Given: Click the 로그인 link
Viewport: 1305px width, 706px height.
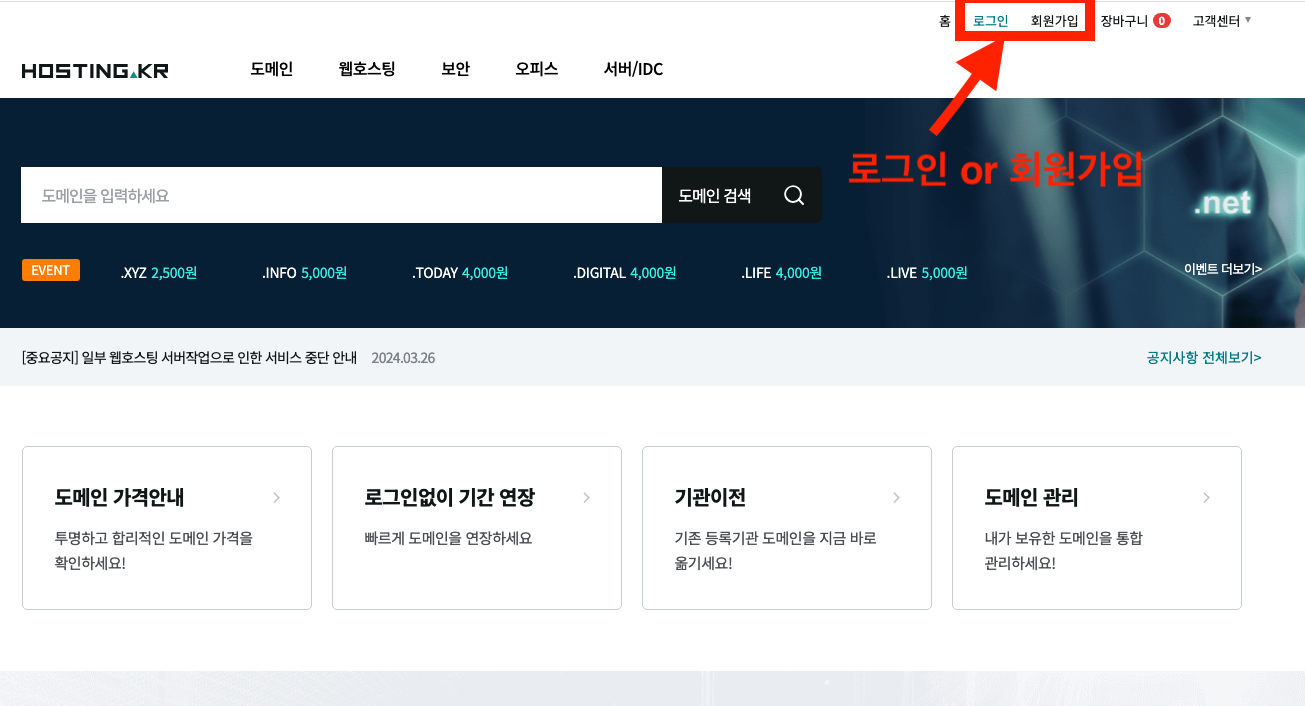Looking at the screenshot, I should click(x=989, y=19).
